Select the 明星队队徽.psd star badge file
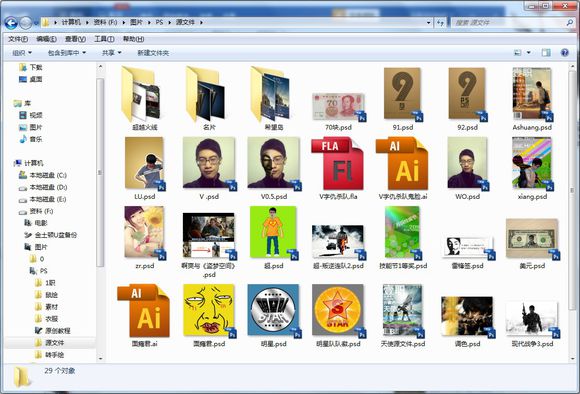 click(338, 311)
